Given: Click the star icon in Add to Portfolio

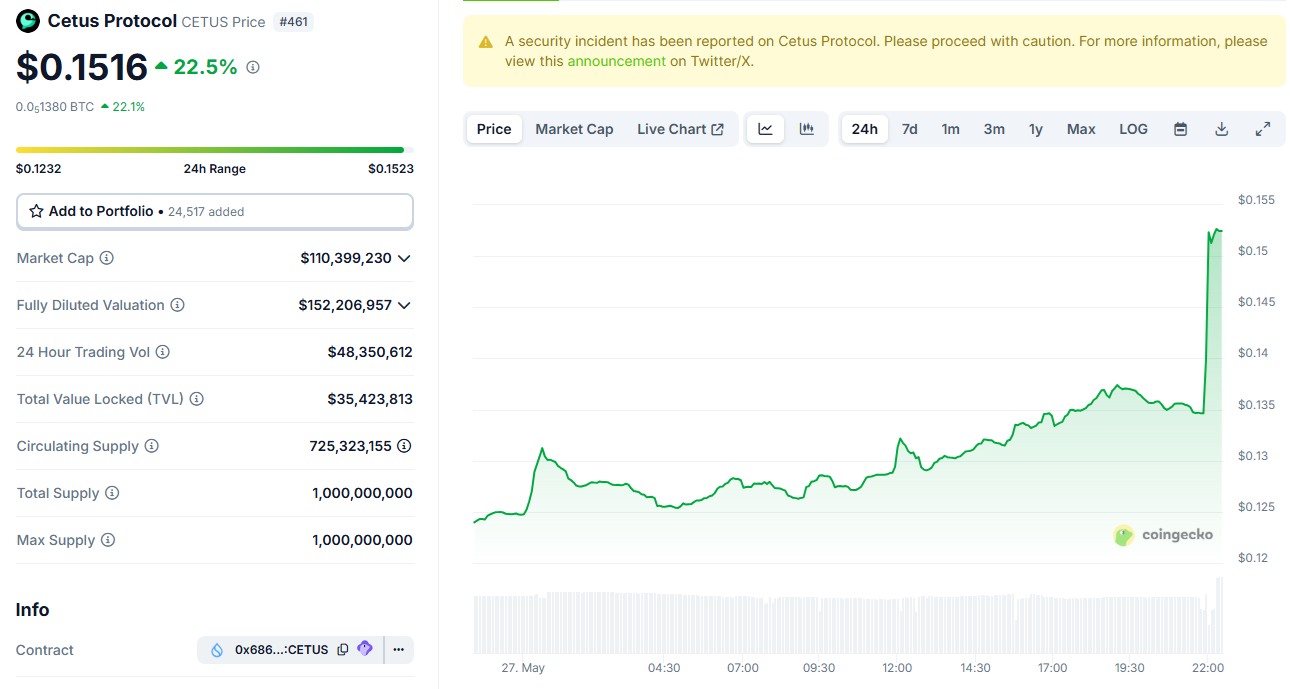Looking at the screenshot, I should tap(37, 211).
